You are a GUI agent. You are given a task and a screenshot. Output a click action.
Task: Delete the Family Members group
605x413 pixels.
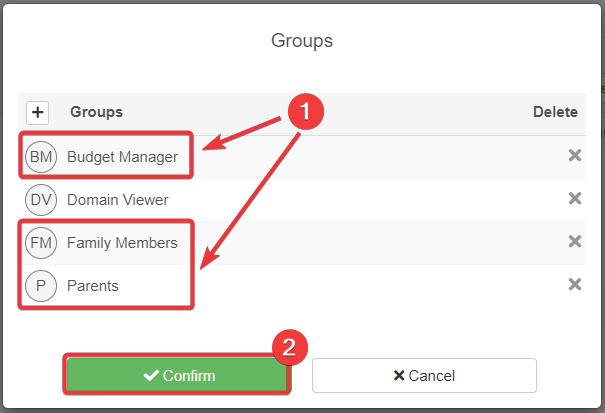pyautogui.click(x=575, y=242)
